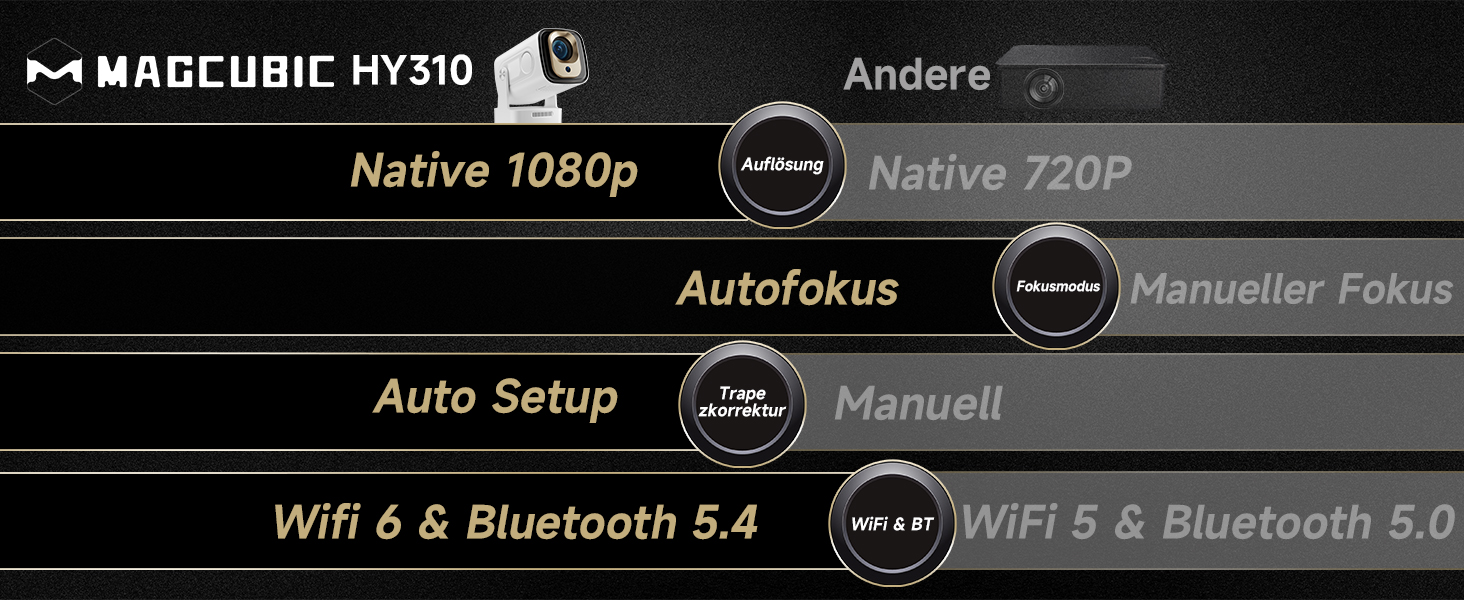The width and height of the screenshot is (1464, 600).
Task: Select the Trapezkorrektur round badge
Action: click(743, 402)
